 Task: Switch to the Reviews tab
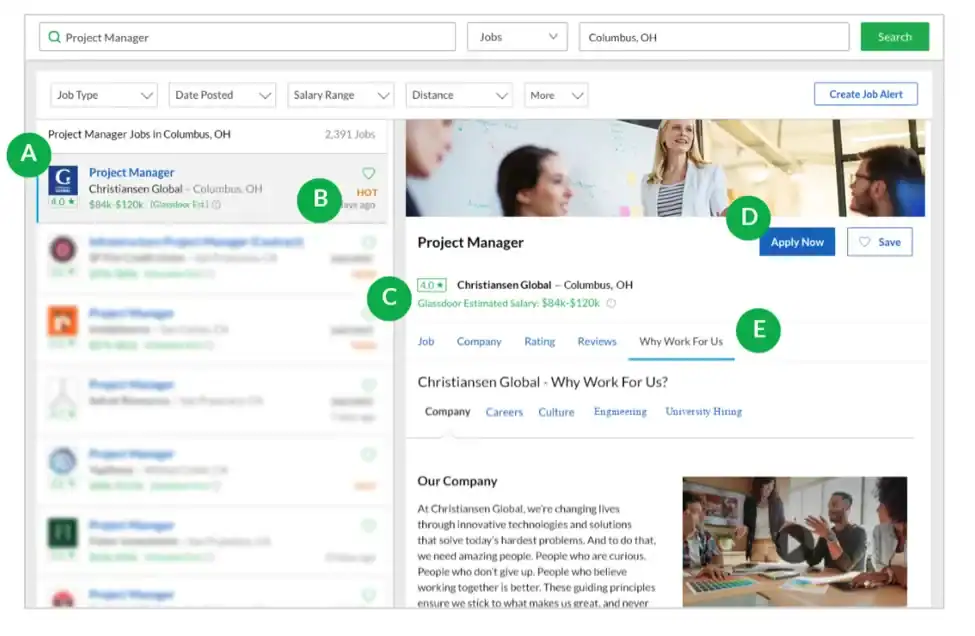[x=596, y=341]
